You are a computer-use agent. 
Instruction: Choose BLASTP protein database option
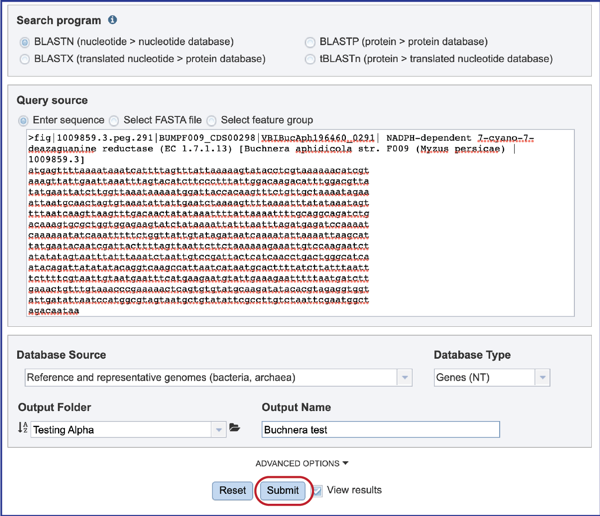click(310, 42)
